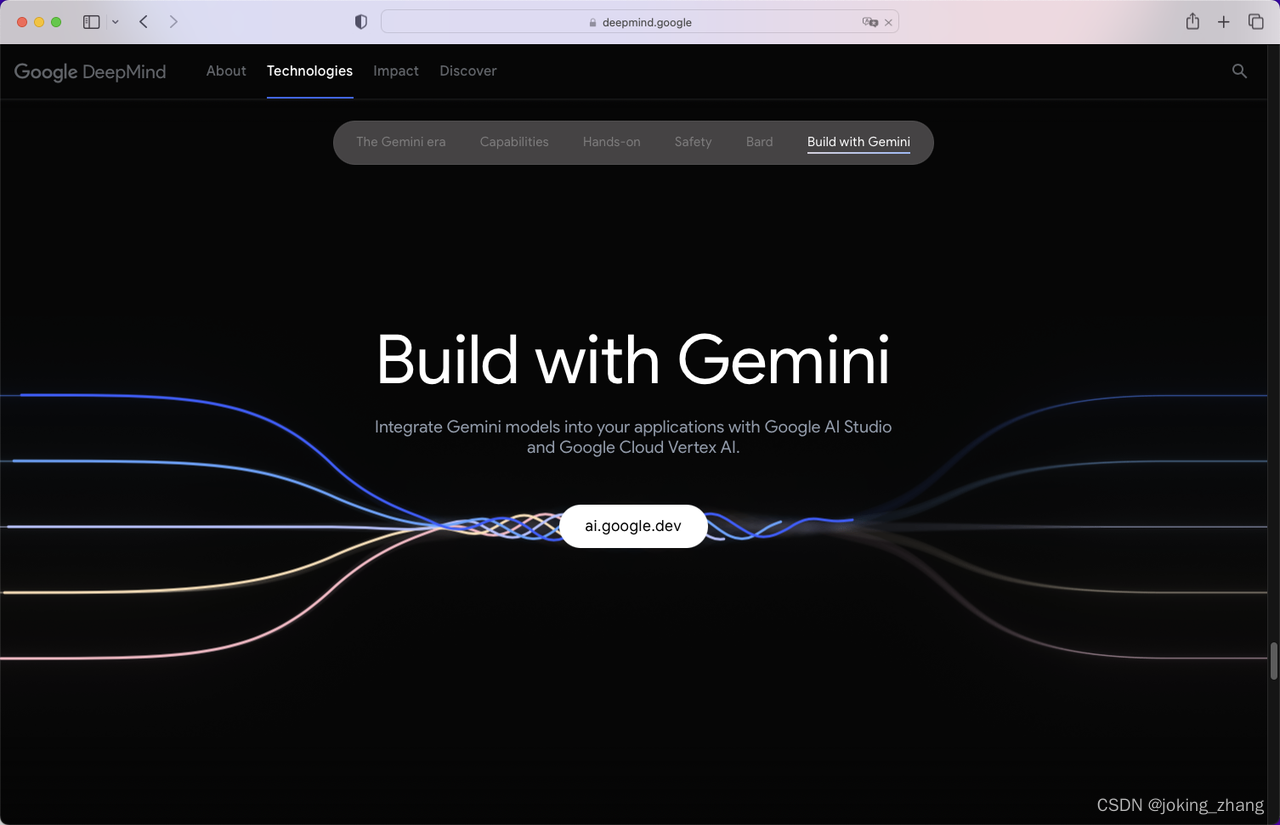Open the Technologies menu item

point(310,71)
